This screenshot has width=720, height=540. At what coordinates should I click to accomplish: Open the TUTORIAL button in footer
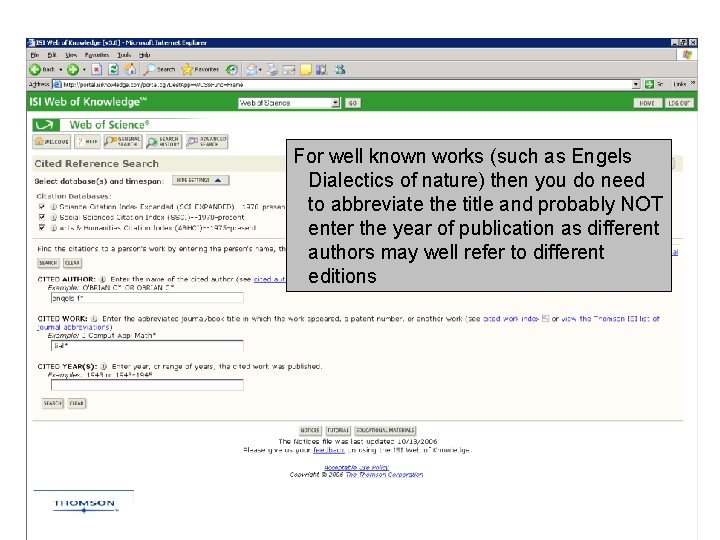pyautogui.click(x=338, y=430)
